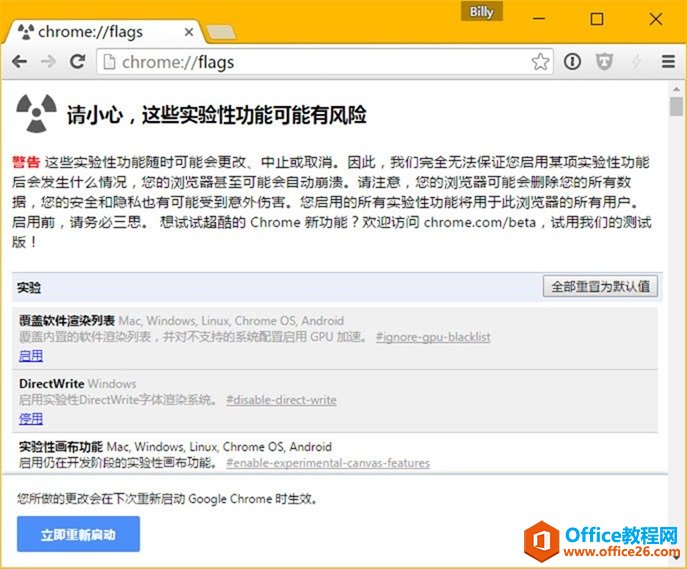687x569 pixels.
Task: Click the 实验 section header text
Action: point(29,288)
